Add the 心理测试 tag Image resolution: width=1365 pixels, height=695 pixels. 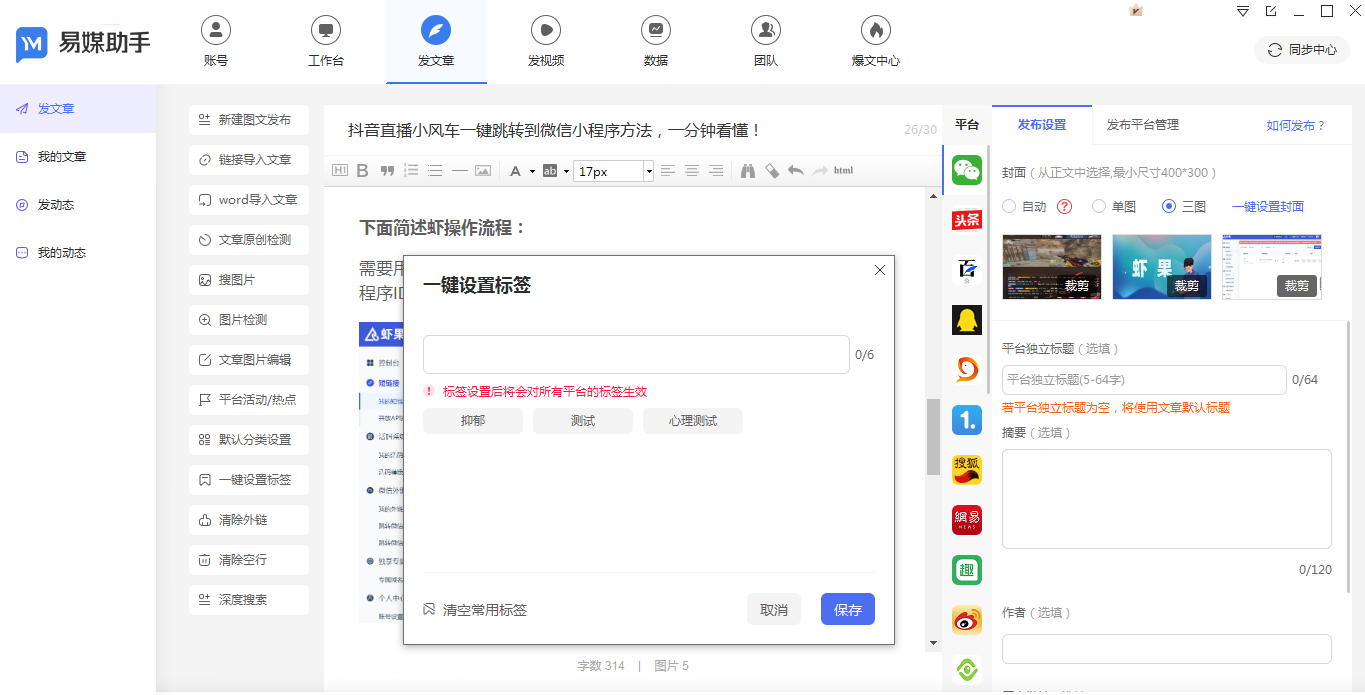[x=693, y=421]
